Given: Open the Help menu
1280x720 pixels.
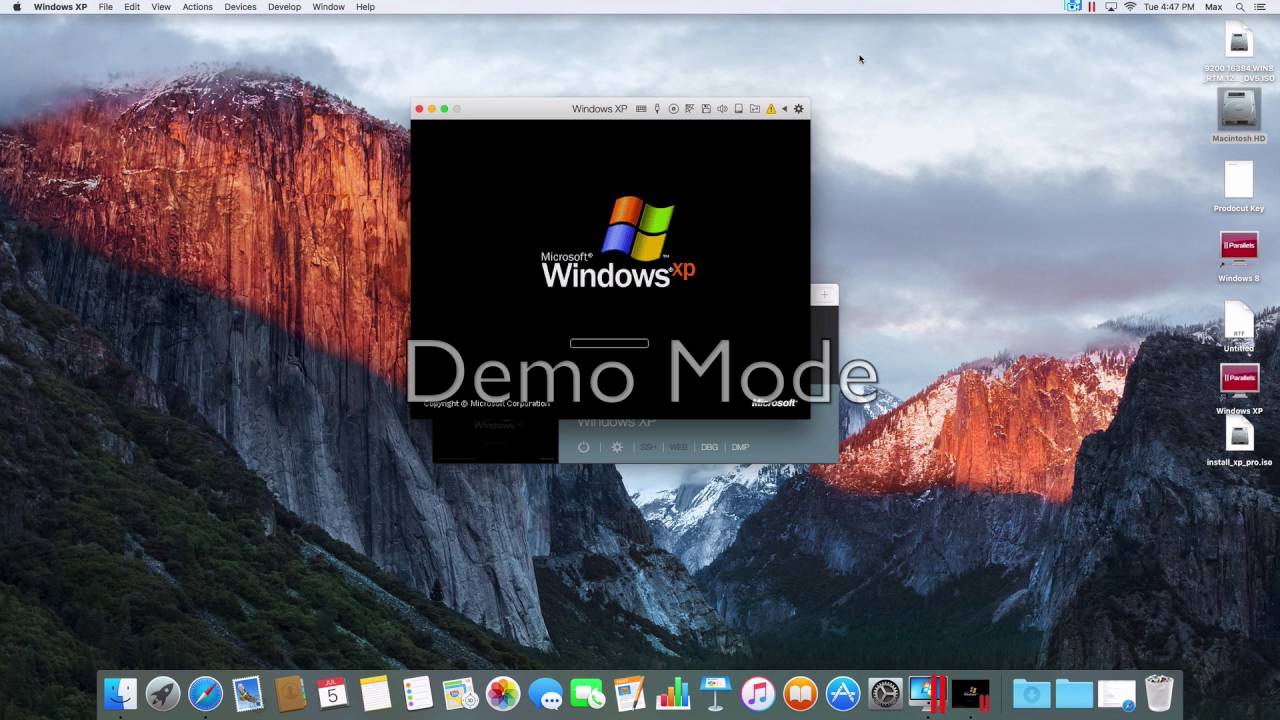Looking at the screenshot, I should [x=365, y=7].
